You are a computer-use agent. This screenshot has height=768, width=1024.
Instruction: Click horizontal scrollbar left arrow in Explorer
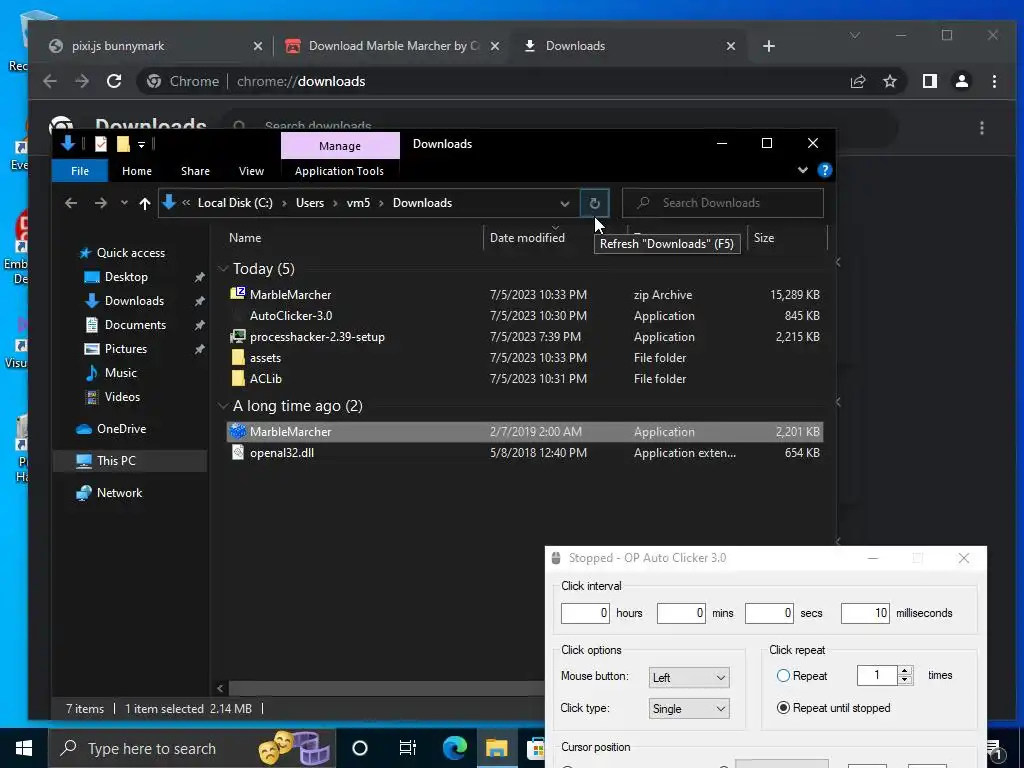[220, 688]
